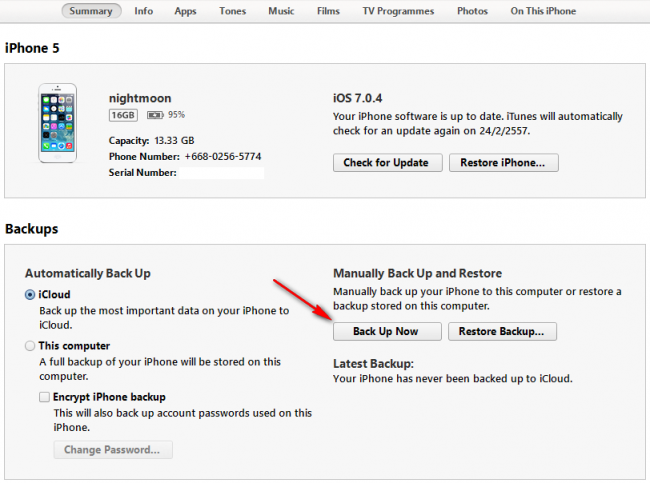Go to the Photos tab
This screenshot has width=650, height=483.
coord(472,11)
